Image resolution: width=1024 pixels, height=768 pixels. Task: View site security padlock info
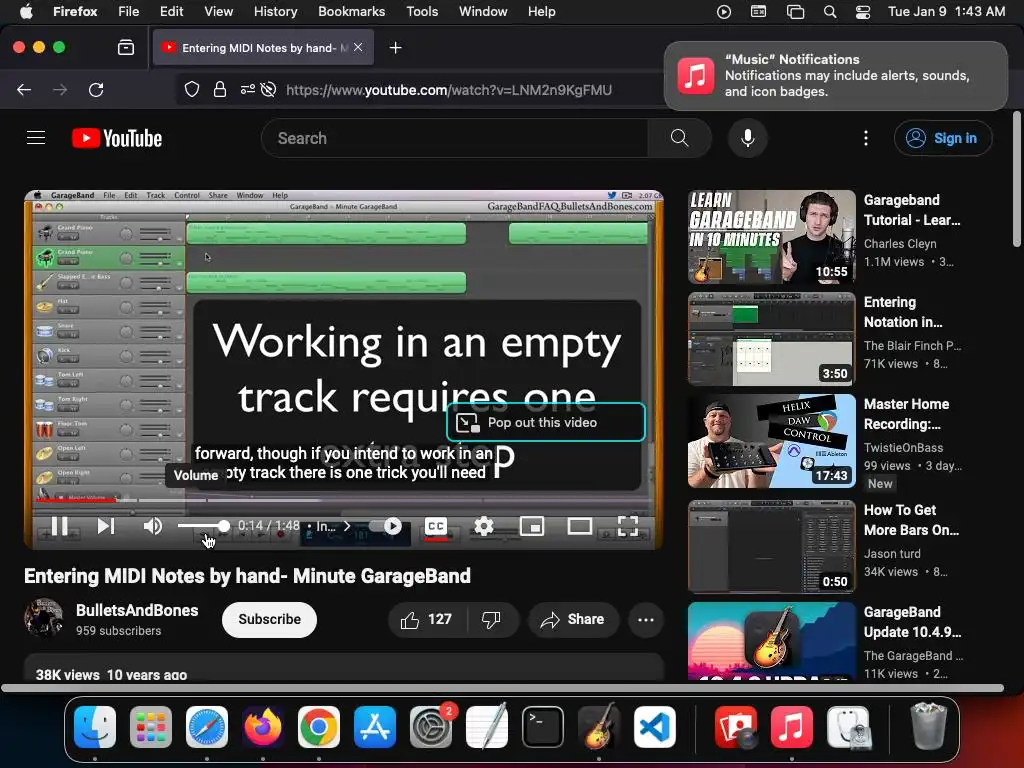pos(220,89)
